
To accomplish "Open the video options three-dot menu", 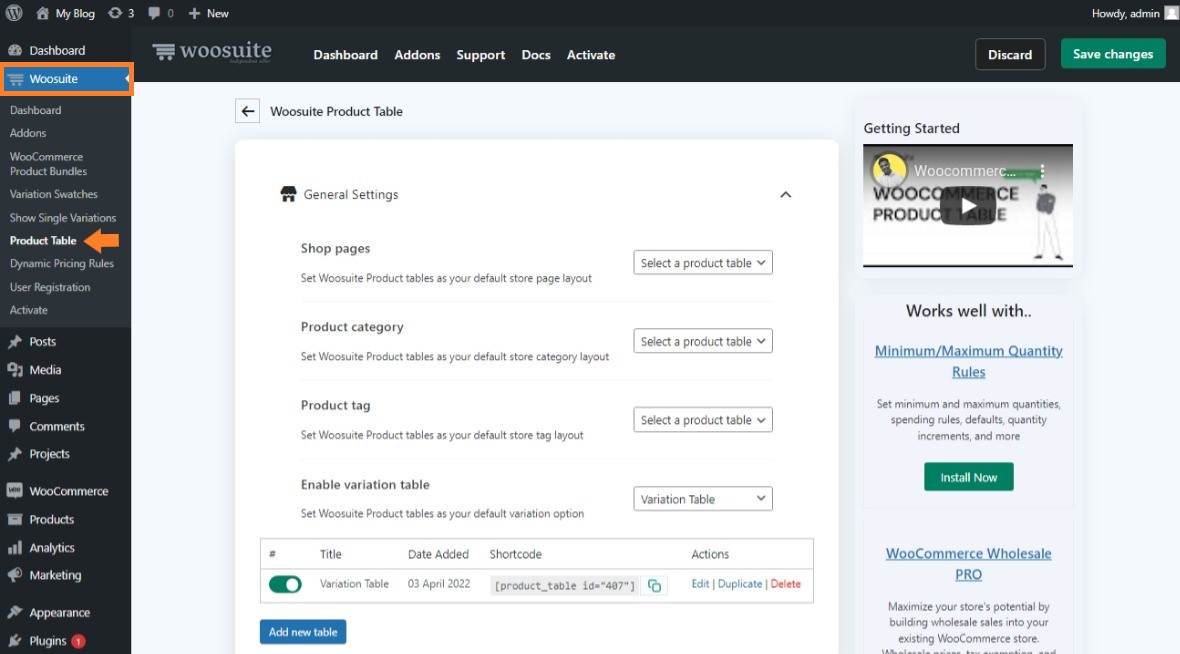I will [1042, 171].
